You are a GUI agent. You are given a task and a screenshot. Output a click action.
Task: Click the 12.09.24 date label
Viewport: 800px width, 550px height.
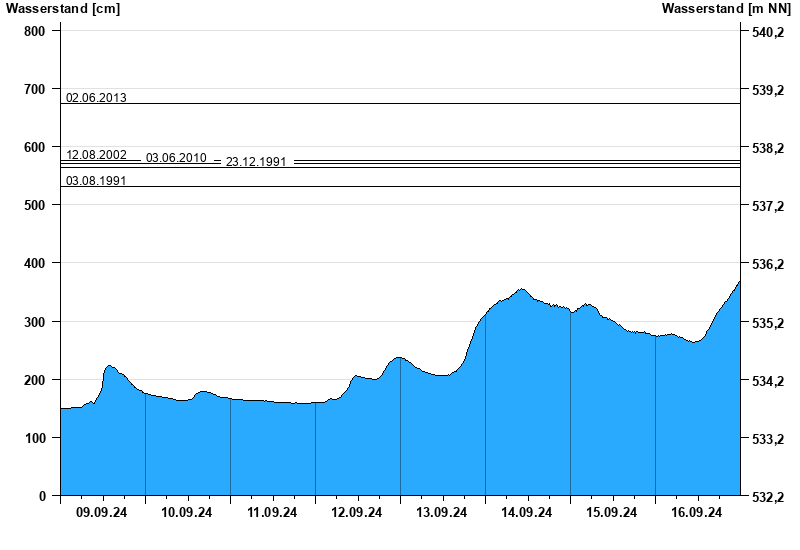[x=357, y=512]
